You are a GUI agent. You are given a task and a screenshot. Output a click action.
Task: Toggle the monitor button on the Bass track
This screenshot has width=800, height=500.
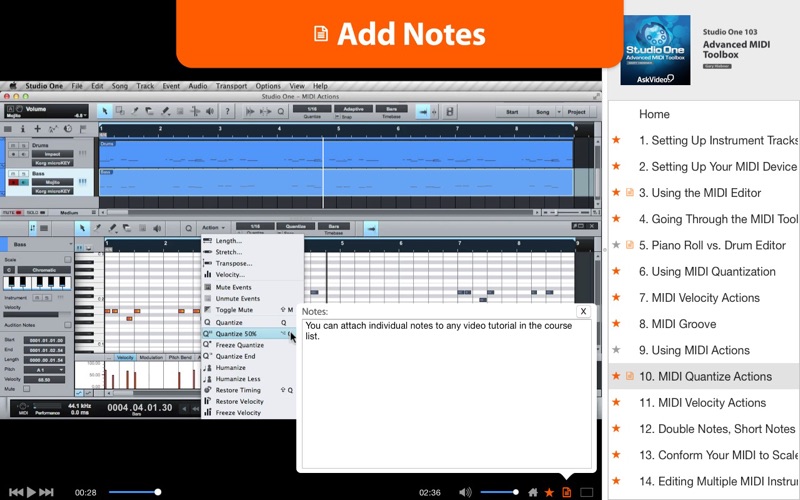pyautogui.click(x=24, y=182)
